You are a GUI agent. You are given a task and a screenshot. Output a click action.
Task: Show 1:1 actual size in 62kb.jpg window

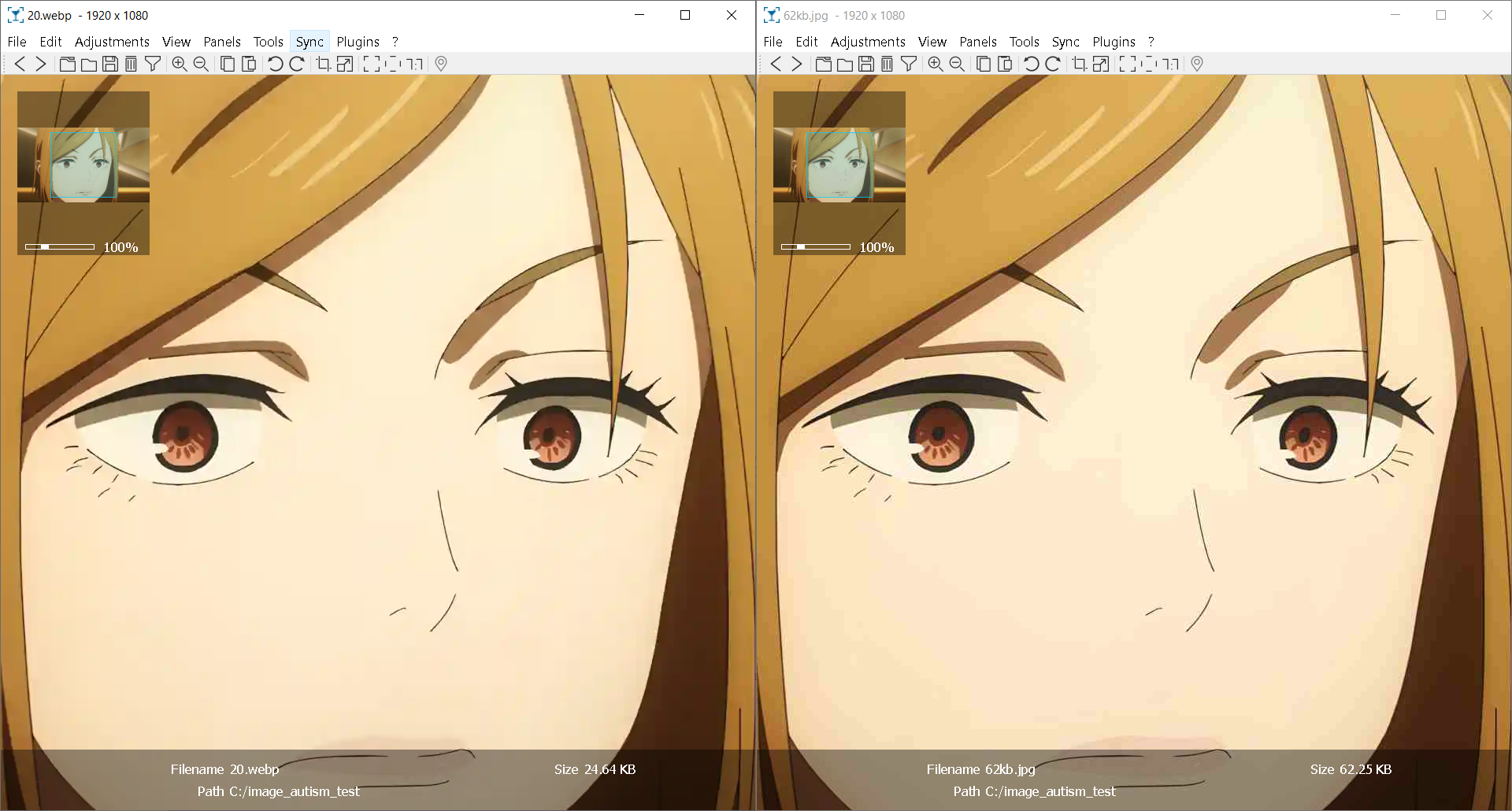[1170, 64]
